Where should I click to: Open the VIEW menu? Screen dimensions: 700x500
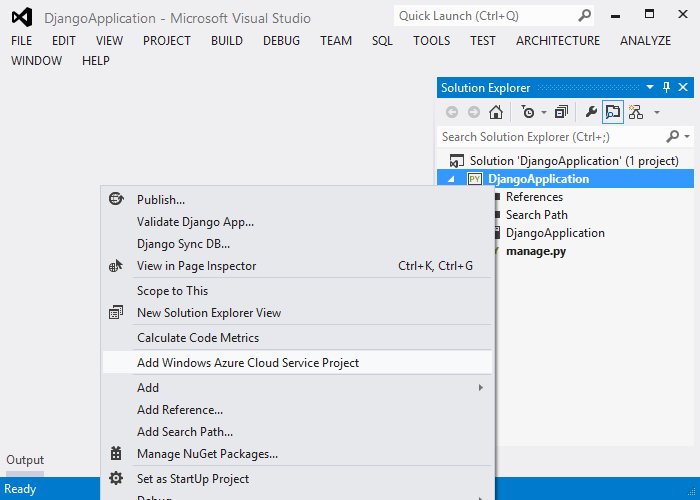(109, 41)
